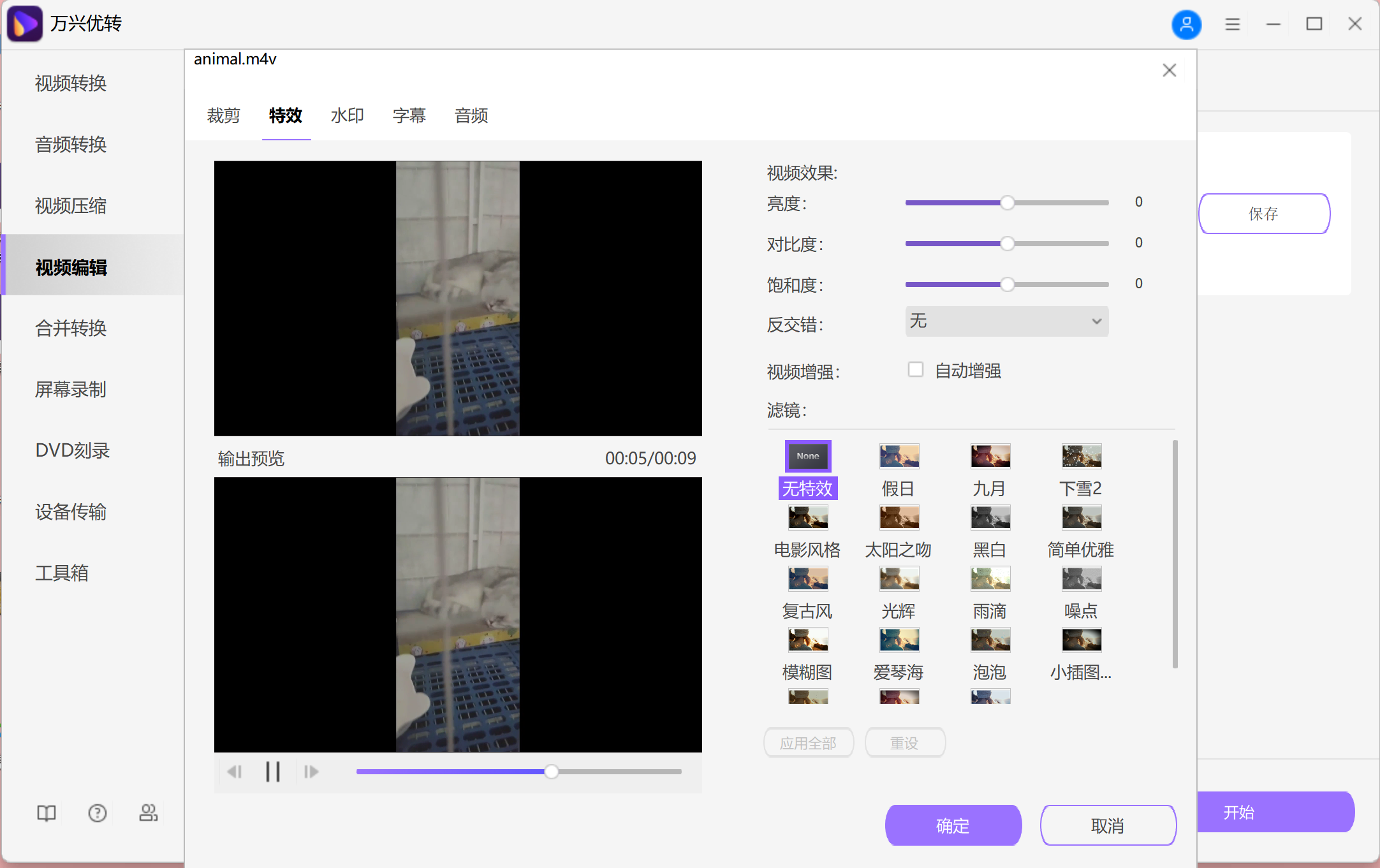Enable the 自动增强 auto-enhance checkbox

(x=916, y=369)
